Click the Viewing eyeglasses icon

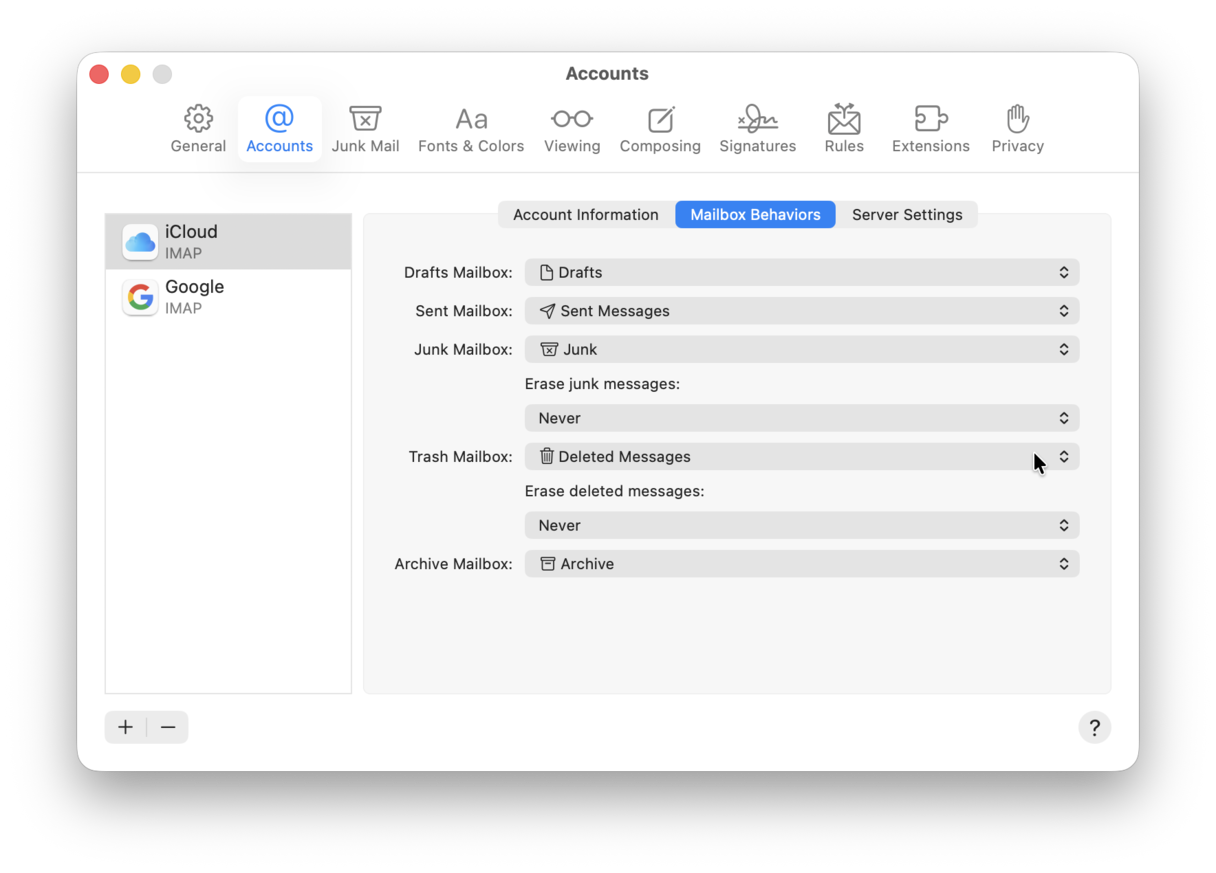571,128
